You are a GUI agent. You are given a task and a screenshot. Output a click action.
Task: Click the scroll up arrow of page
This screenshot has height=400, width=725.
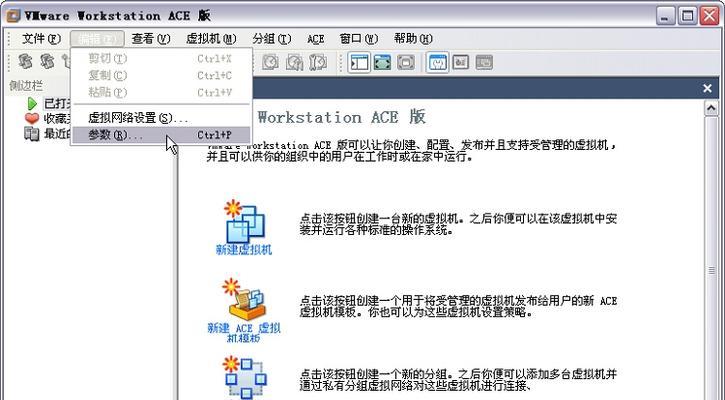711,108
